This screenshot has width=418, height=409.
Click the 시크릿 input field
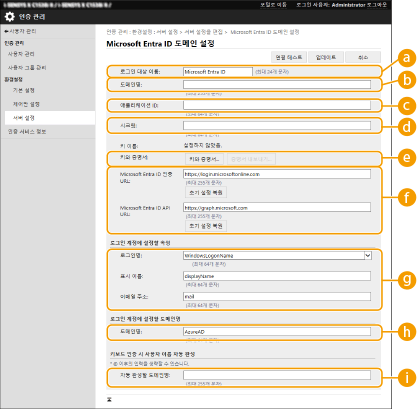point(277,125)
